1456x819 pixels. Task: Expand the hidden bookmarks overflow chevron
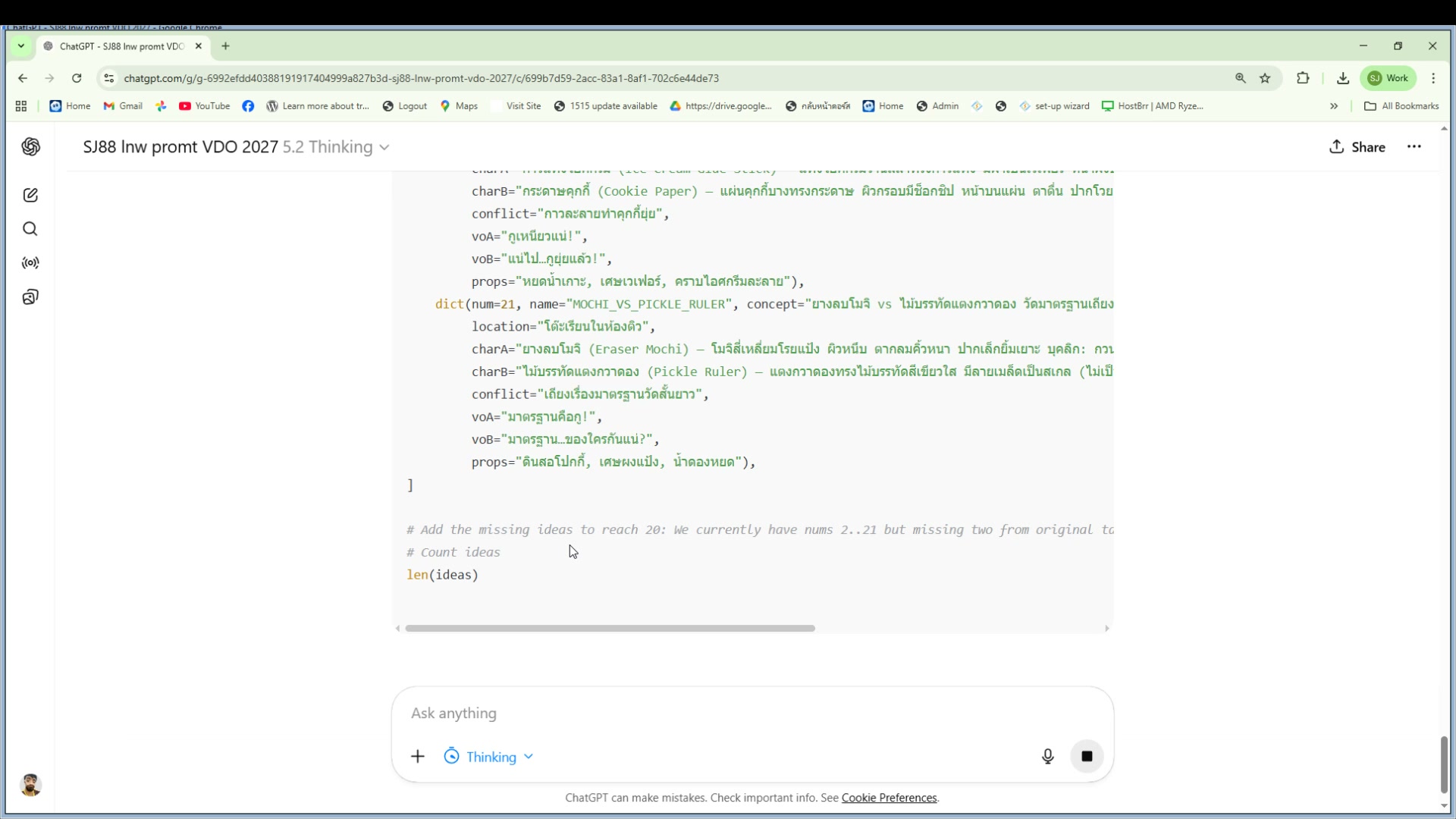[x=1334, y=106]
